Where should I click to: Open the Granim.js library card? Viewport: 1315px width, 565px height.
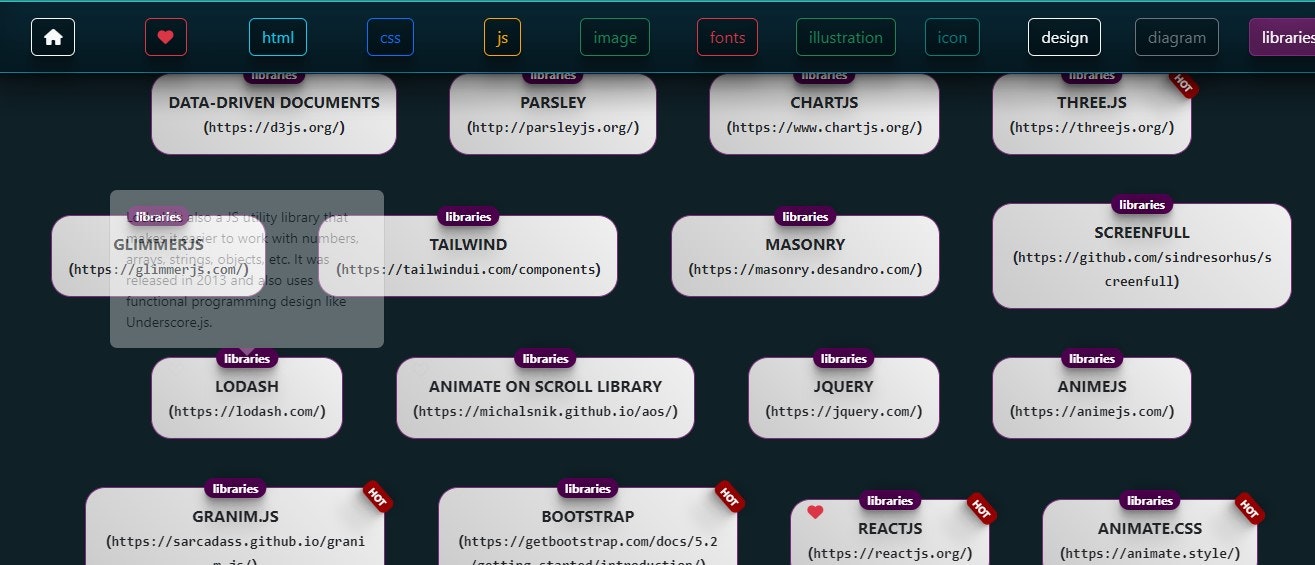pos(235,528)
